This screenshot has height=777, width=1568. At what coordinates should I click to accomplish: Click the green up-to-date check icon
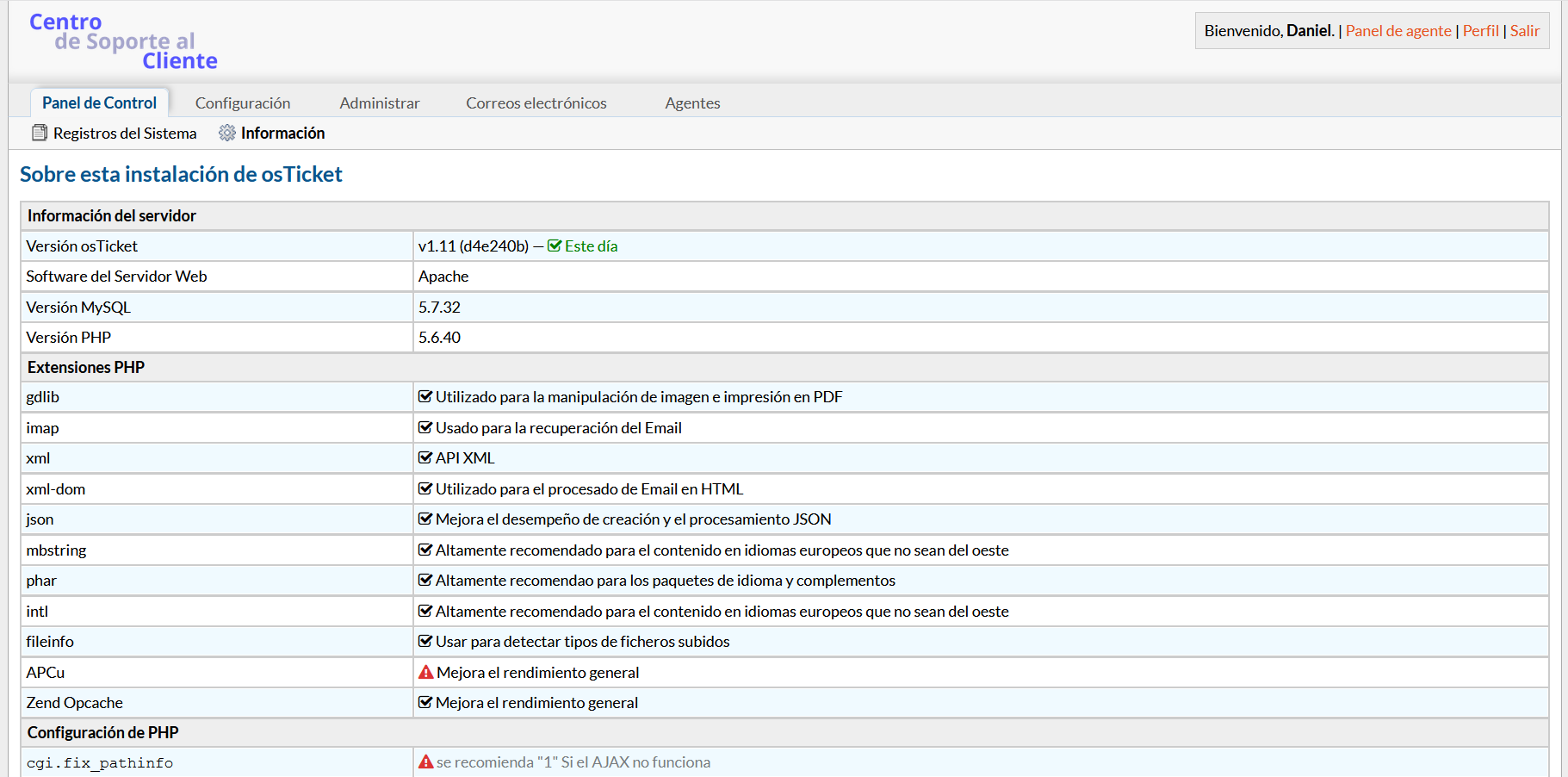pos(555,246)
